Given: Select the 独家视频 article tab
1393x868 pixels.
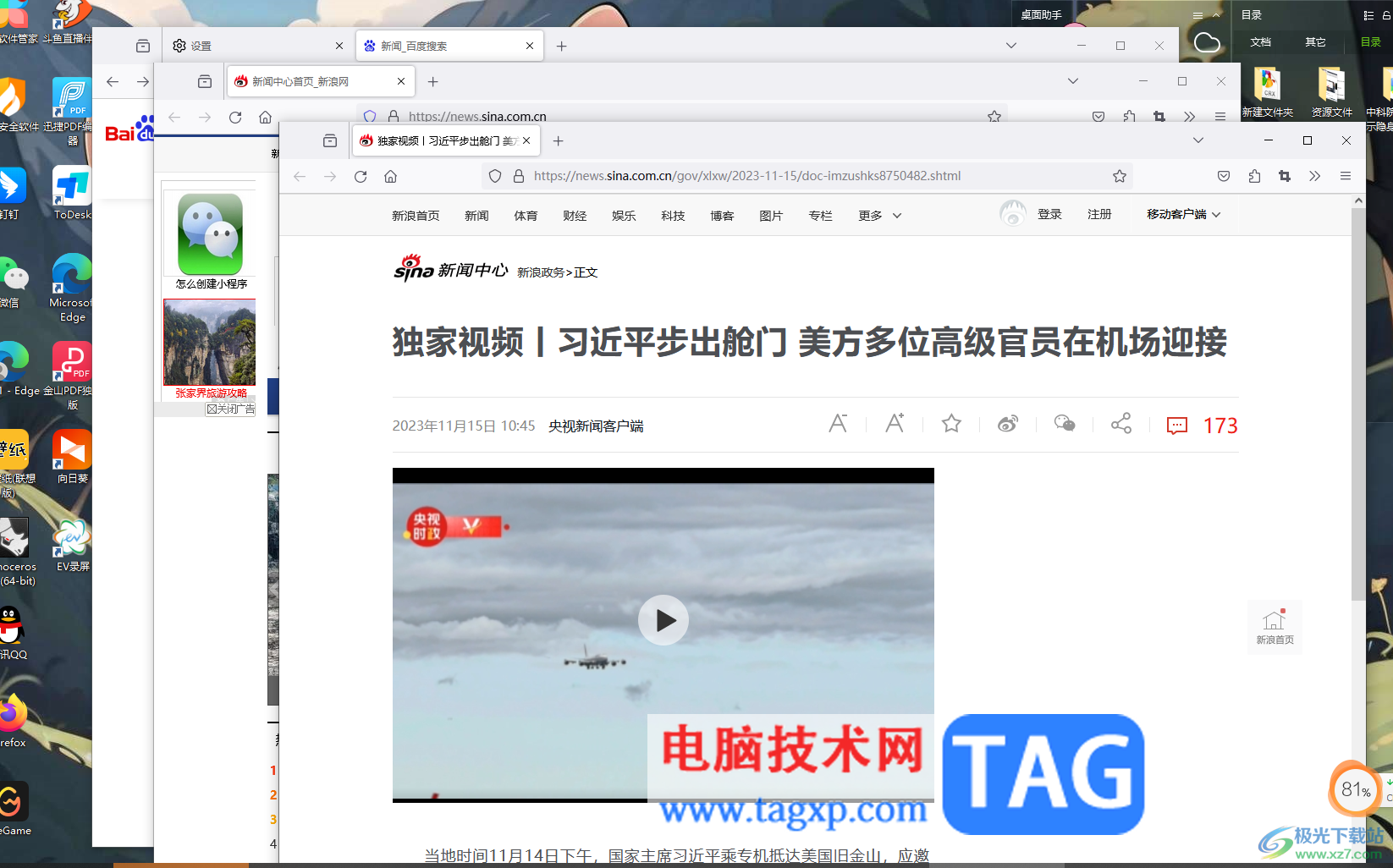Looking at the screenshot, I should [x=445, y=140].
